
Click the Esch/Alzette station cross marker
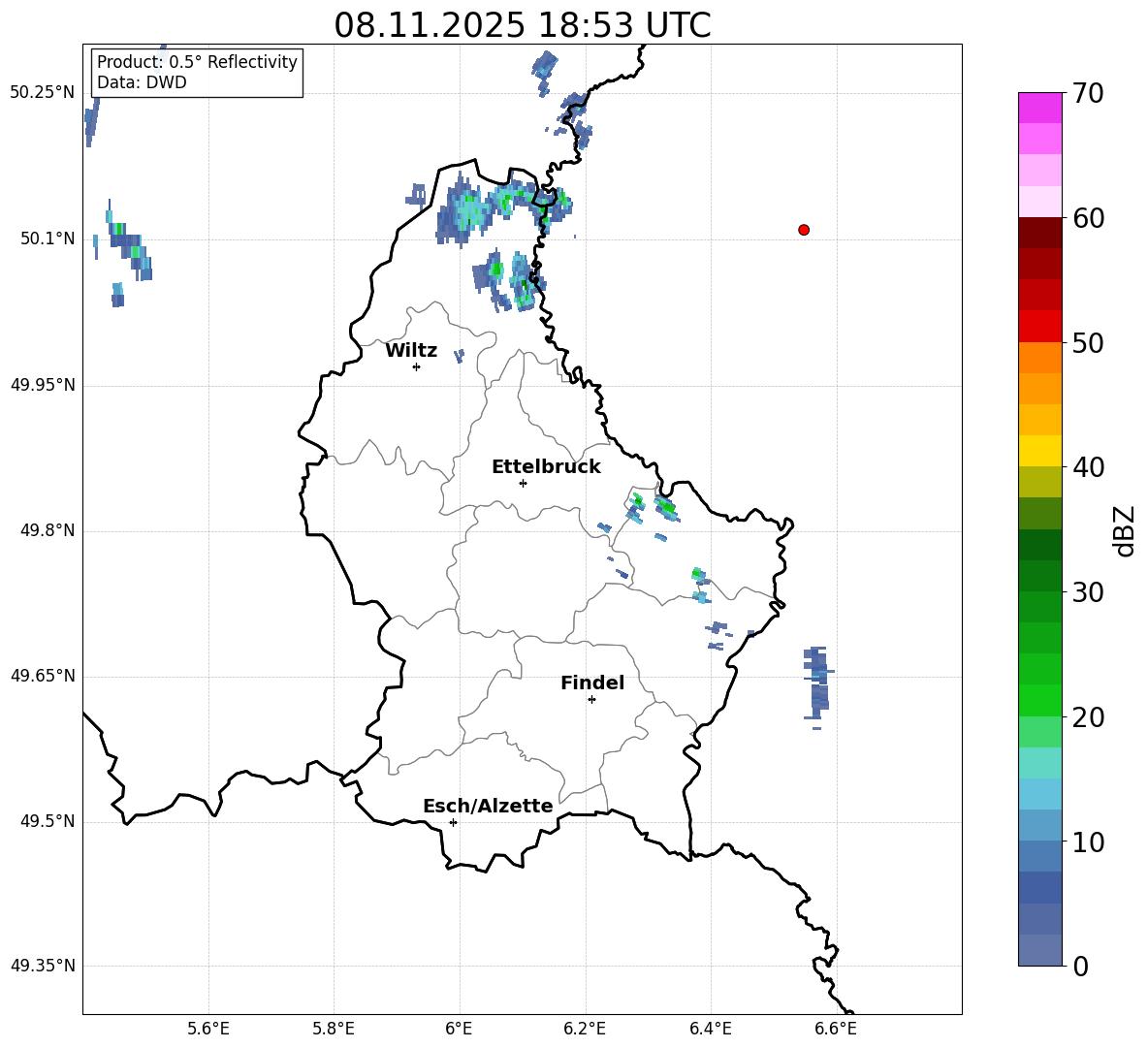453,822
